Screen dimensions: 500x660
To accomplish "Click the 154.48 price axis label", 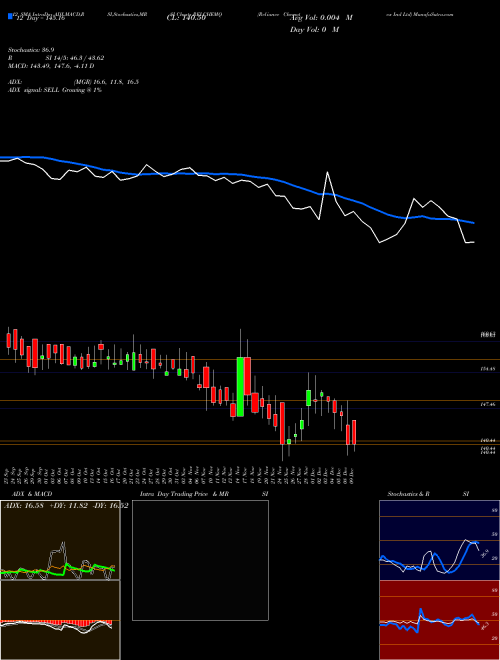I will tap(488, 369).
